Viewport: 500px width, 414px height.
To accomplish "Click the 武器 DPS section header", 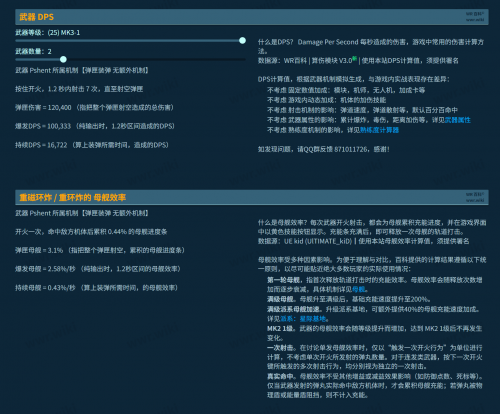I will click(252, 17).
